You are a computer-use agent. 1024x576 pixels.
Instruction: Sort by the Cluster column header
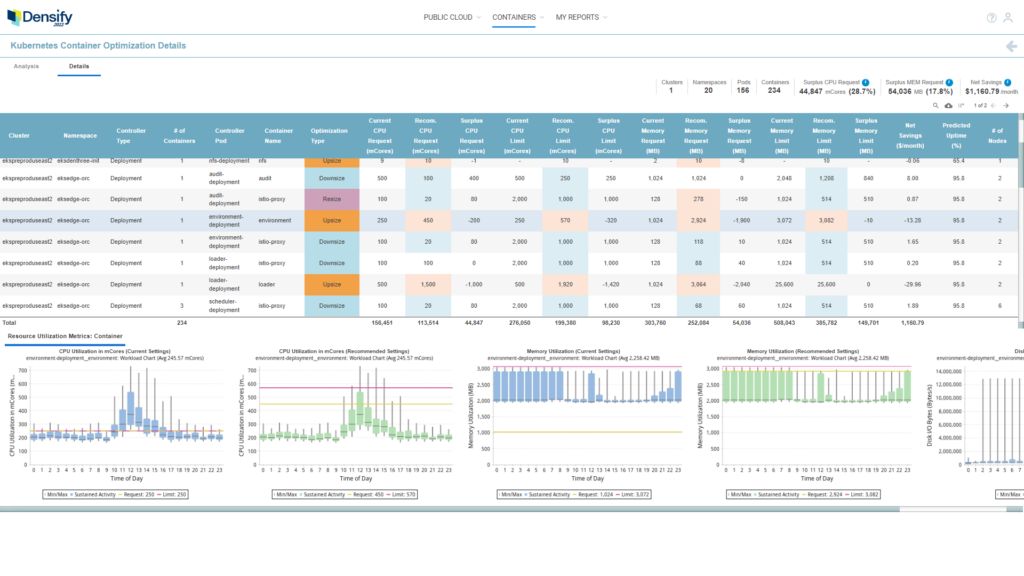[x=19, y=136]
